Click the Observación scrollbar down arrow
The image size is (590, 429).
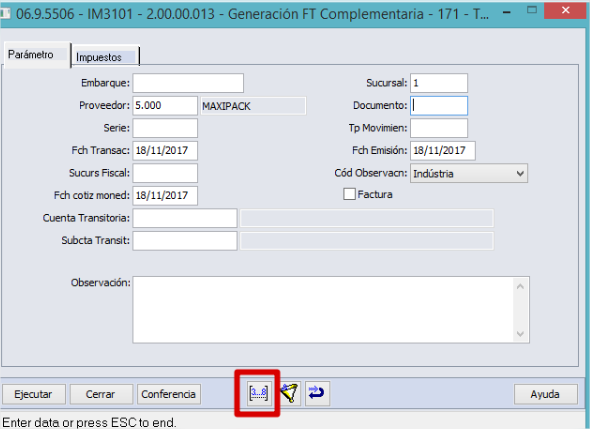pyautogui.click(x=520, y=333)
